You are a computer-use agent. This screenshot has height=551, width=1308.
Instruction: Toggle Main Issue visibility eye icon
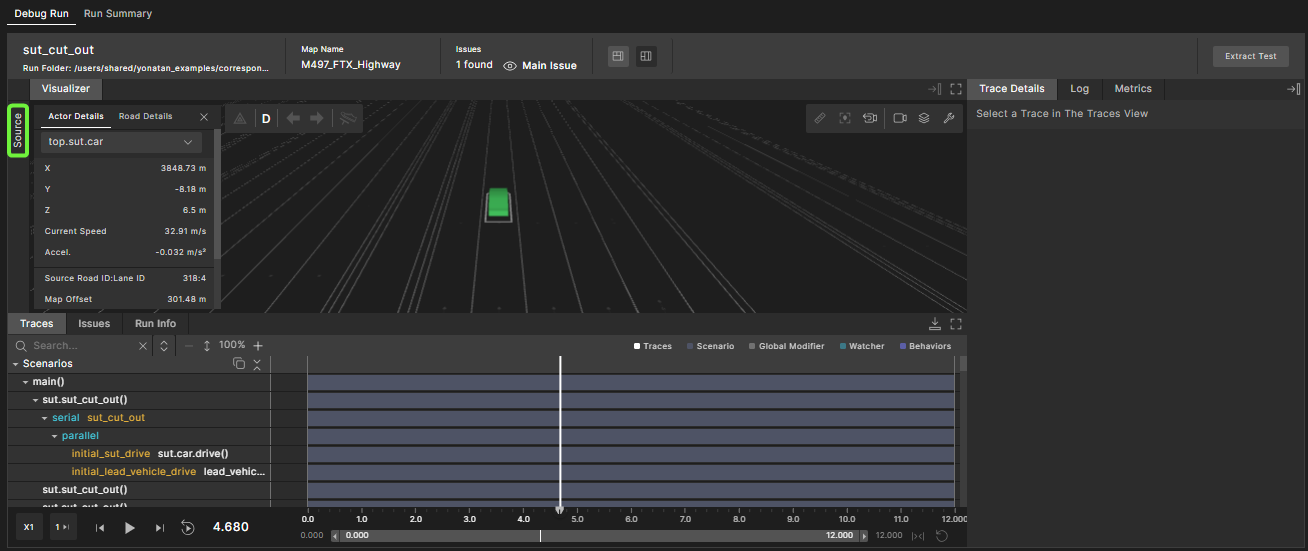tap(510, 66)
